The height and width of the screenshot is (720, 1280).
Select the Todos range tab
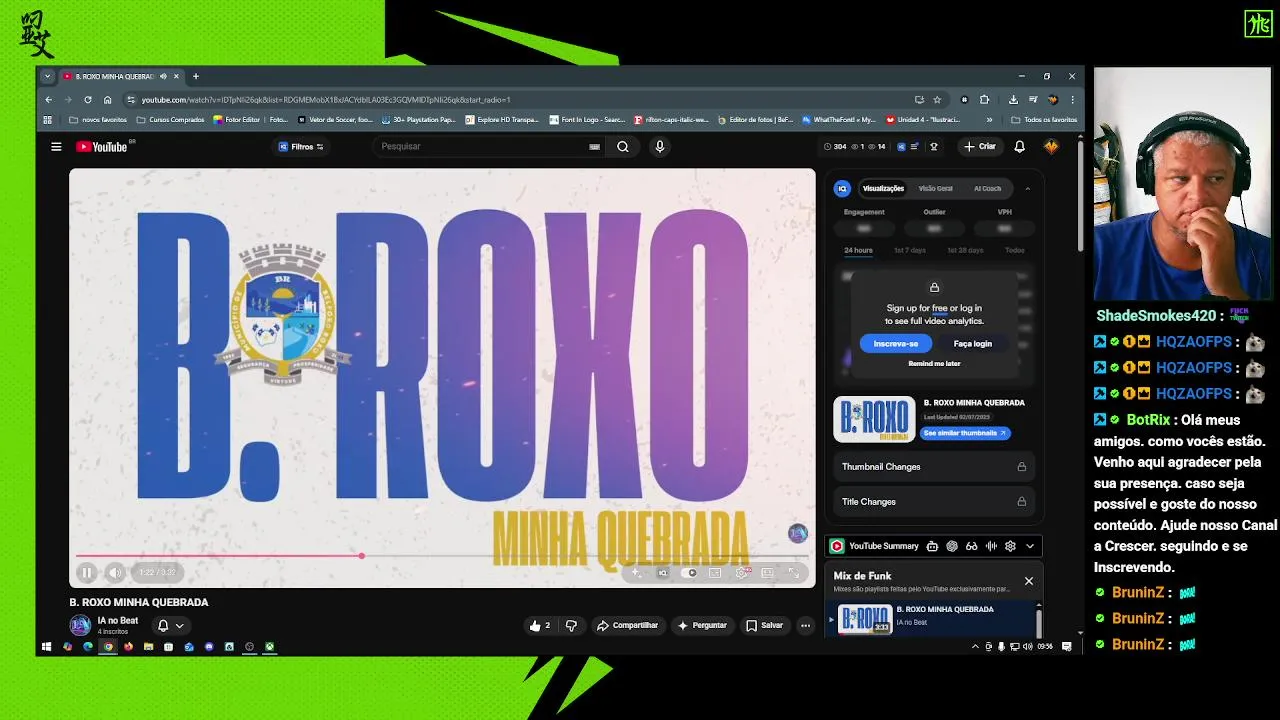tap(1015, 250)
